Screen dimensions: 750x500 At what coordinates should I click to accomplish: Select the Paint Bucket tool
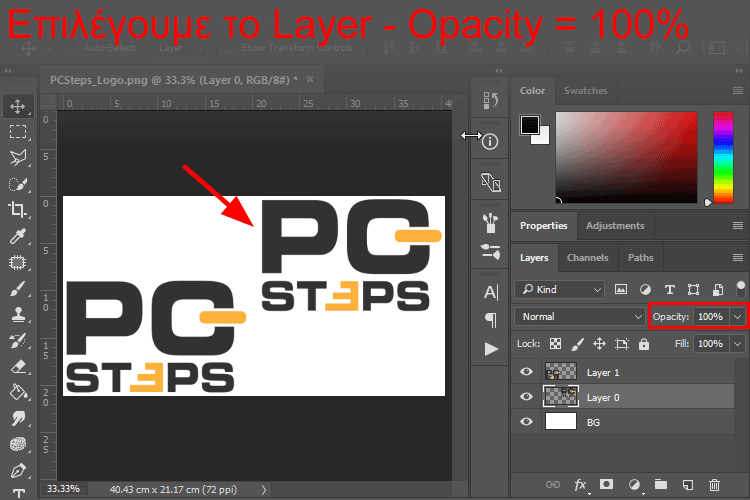[18, 392]
